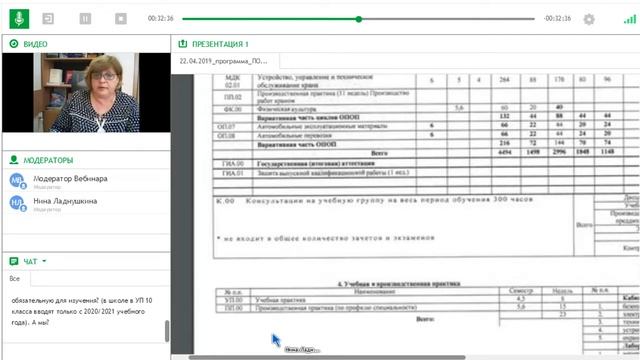Click the К.00 Консультации line
The width and height of the screenshot is (640, 360).
pyautogui.click(x=374, y=200)
